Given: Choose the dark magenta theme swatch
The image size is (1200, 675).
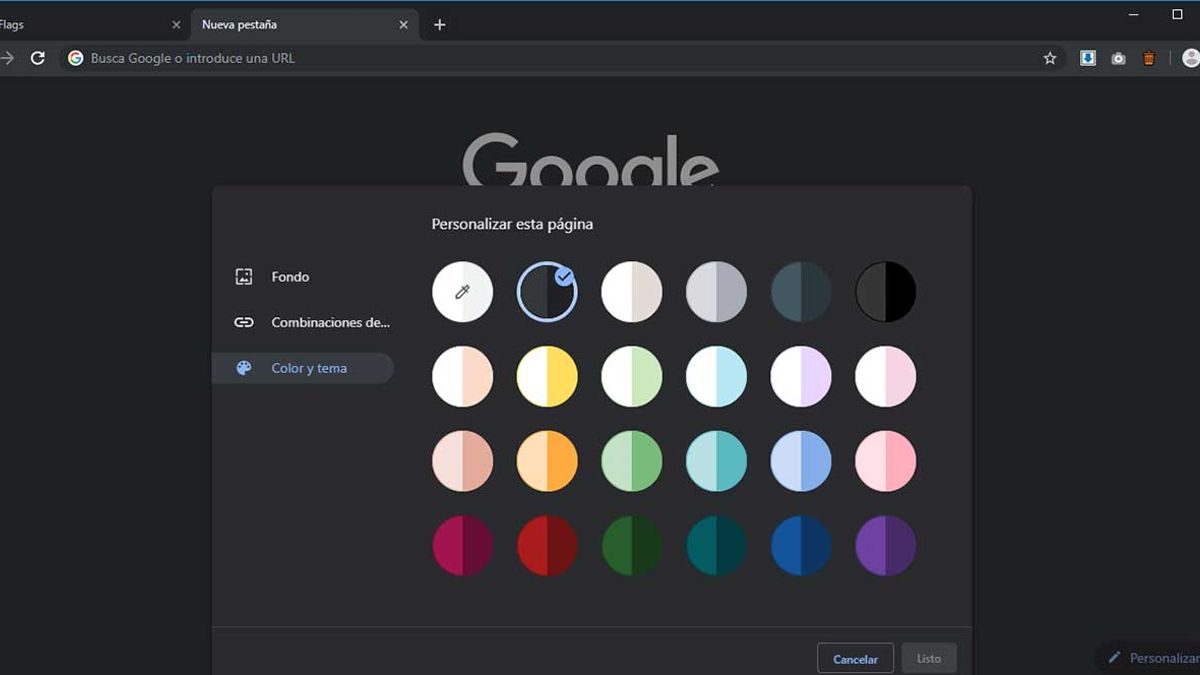Looking at the screenshot, I should 462,546.
